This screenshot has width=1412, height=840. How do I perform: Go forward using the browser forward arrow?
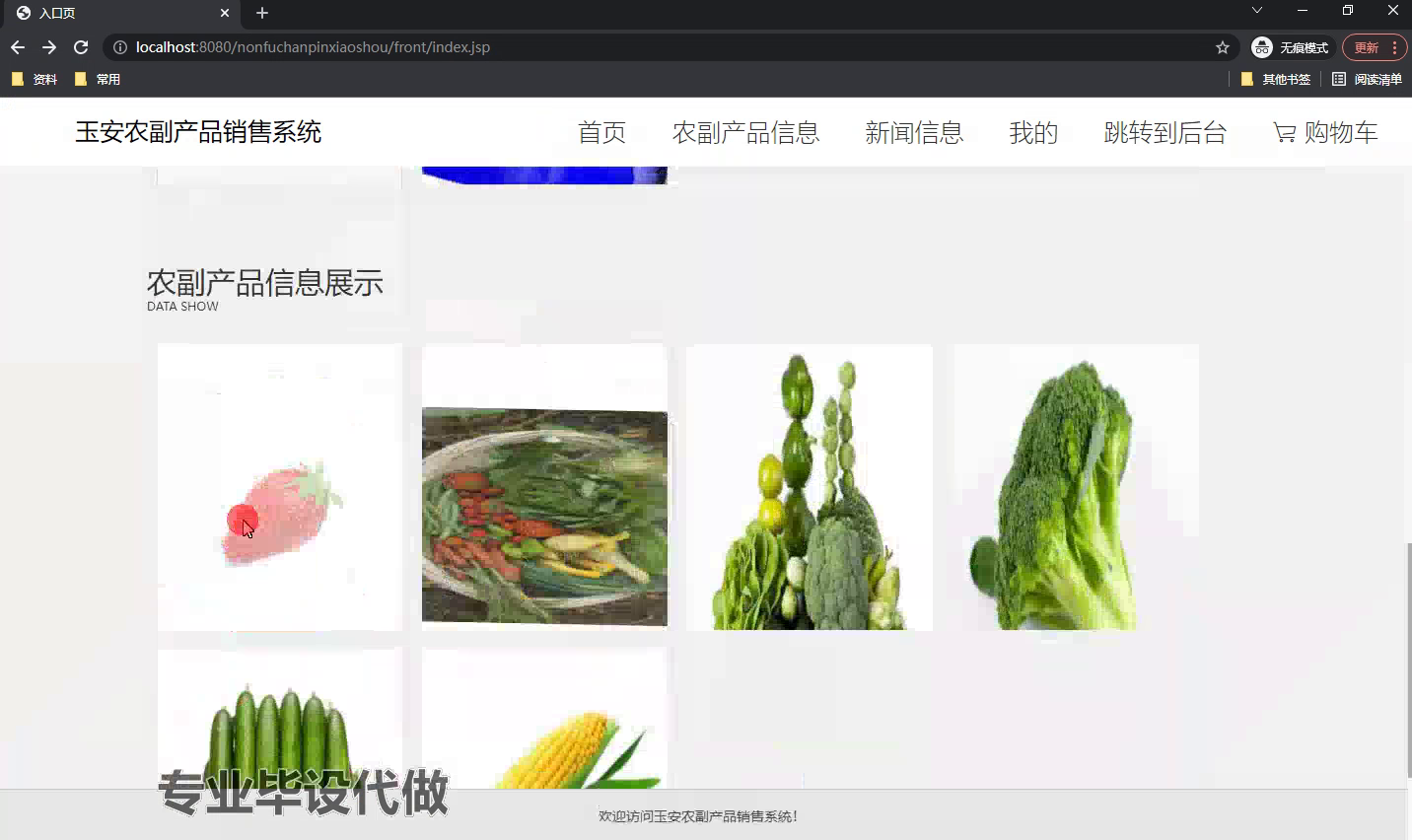49,47
